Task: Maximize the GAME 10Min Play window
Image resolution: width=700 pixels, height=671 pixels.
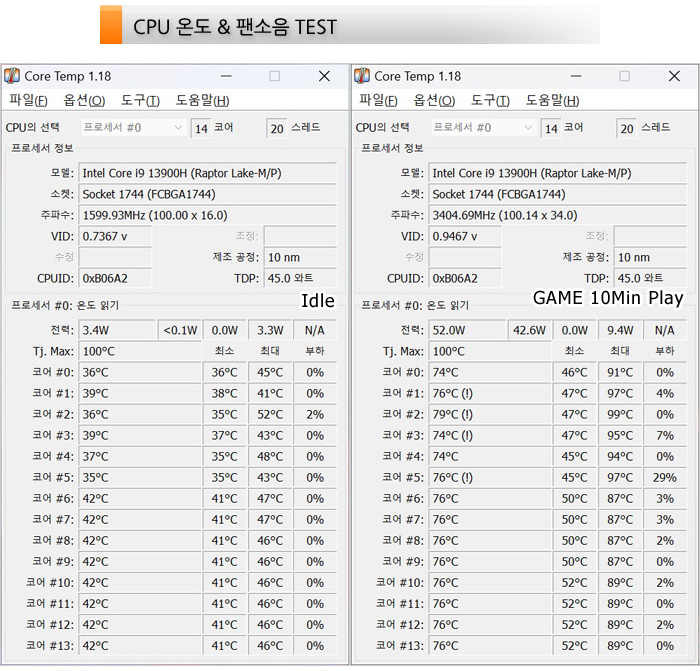Action: pos(625,76)
